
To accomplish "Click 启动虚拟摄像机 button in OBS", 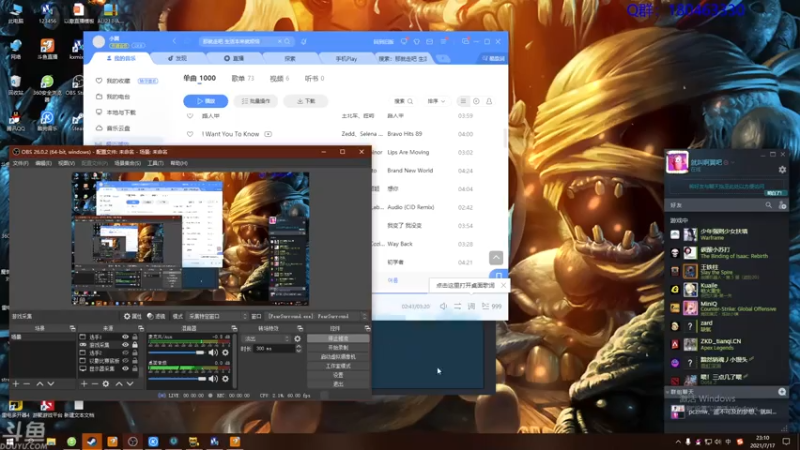I will (x=338, y=357).
